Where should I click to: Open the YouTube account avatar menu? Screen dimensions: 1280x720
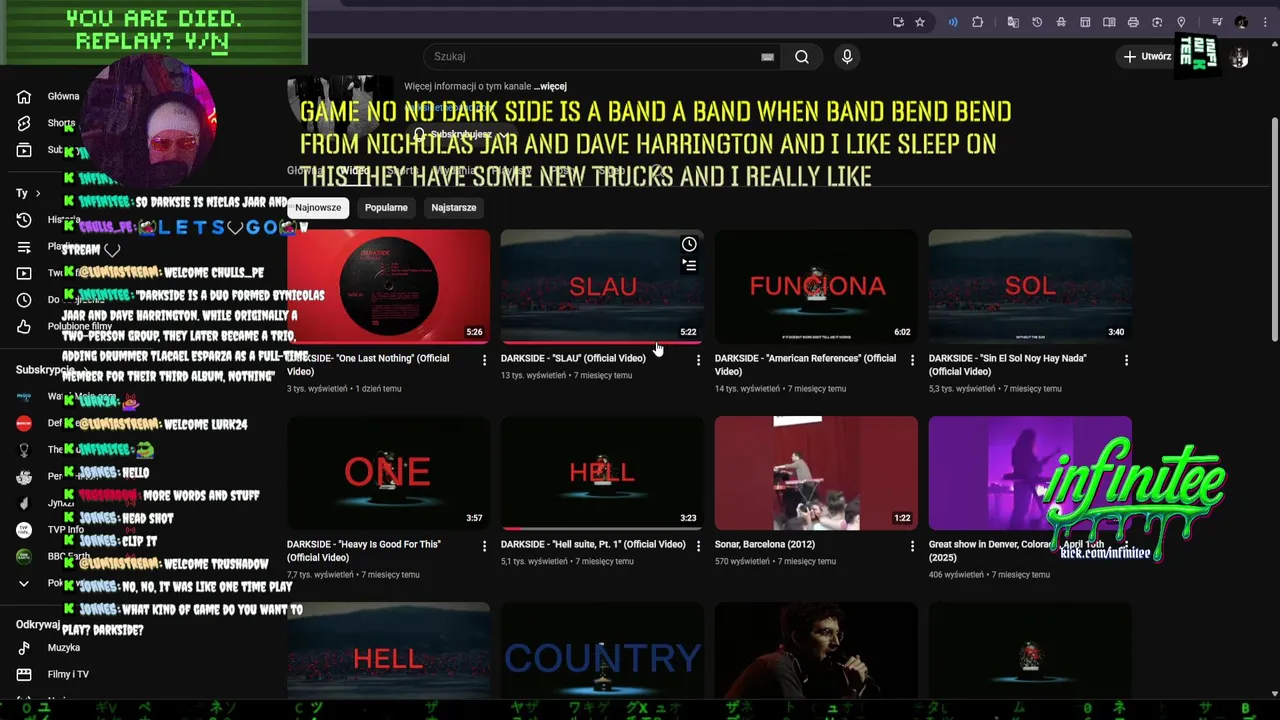point(1239,57)
